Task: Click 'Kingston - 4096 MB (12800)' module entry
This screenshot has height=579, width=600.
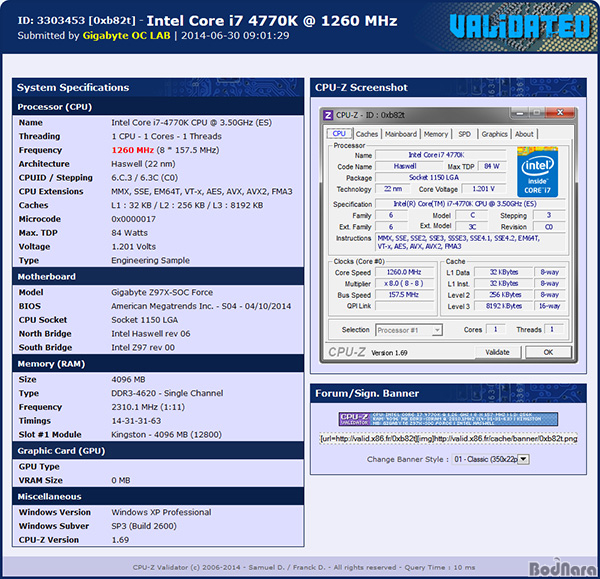Action: 166,434
